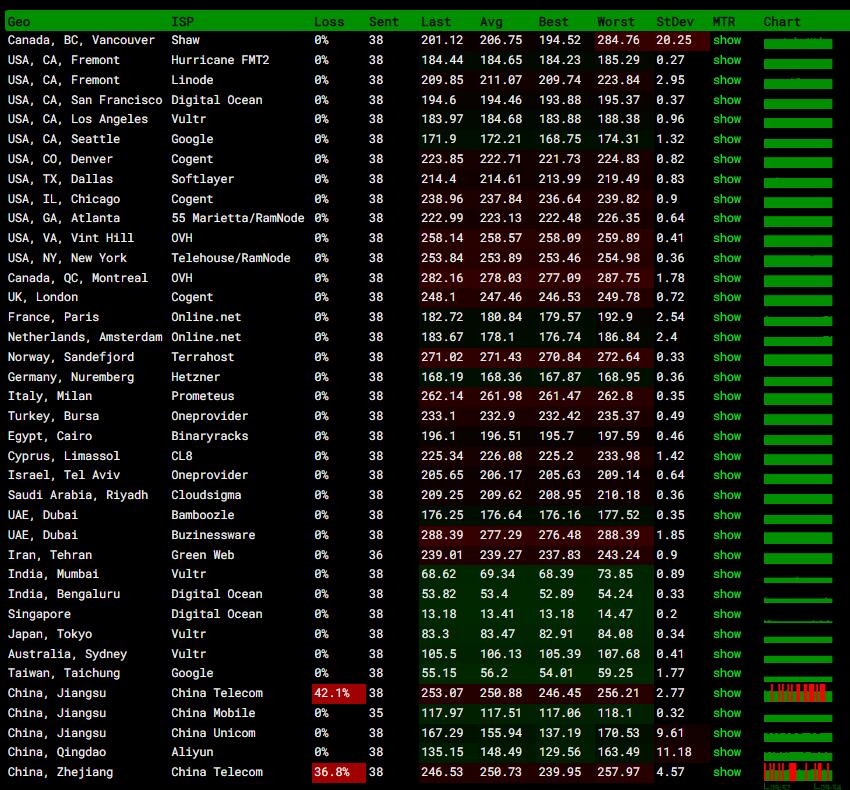Click the 42.1% loss cell

(339, 693)
